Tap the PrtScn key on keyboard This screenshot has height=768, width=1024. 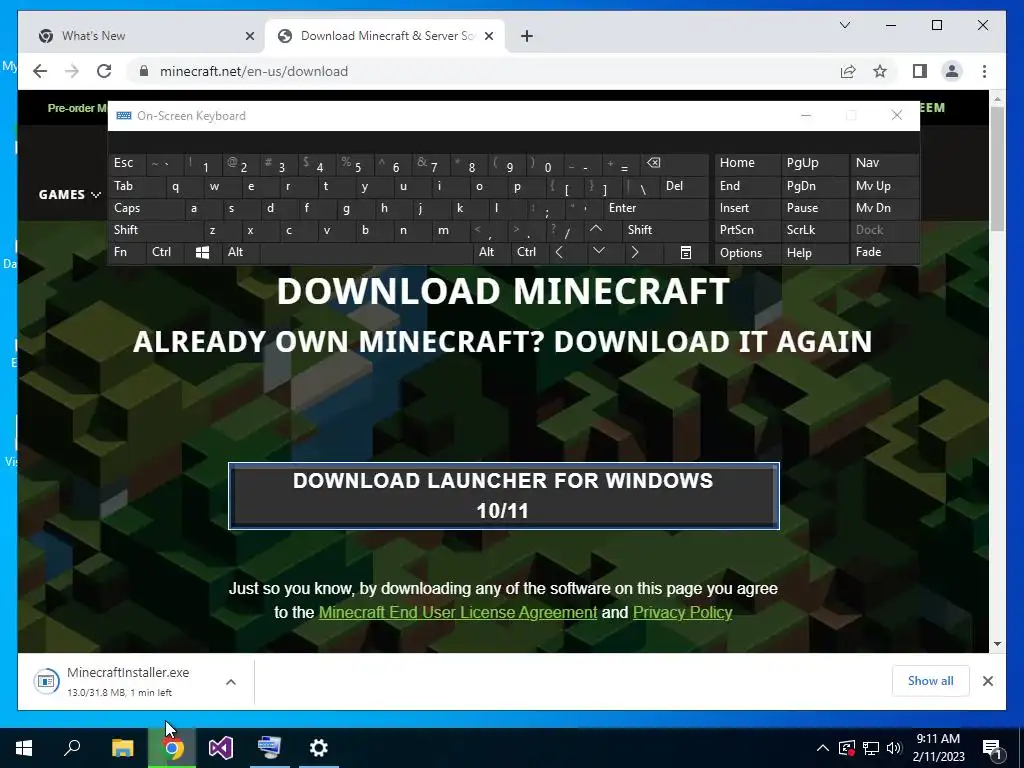tap(748, 230)
